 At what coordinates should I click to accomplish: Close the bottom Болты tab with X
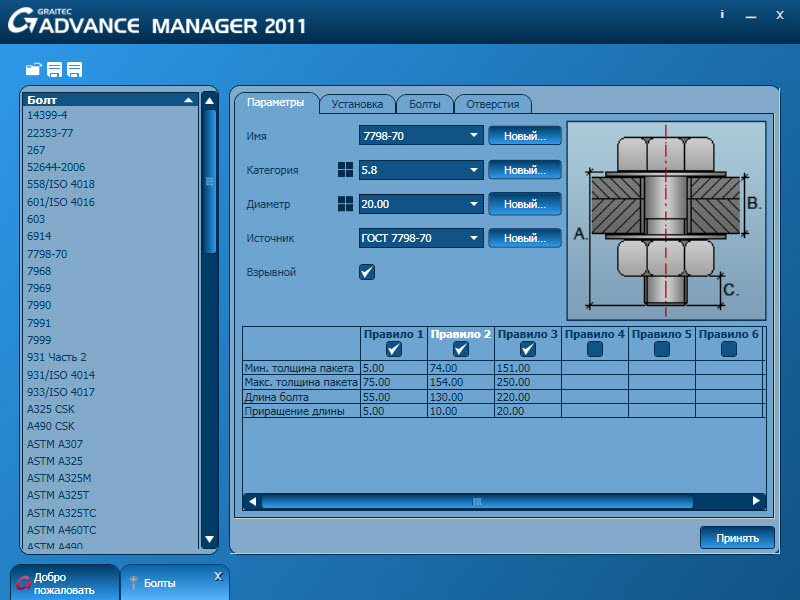tap(218, 577)
